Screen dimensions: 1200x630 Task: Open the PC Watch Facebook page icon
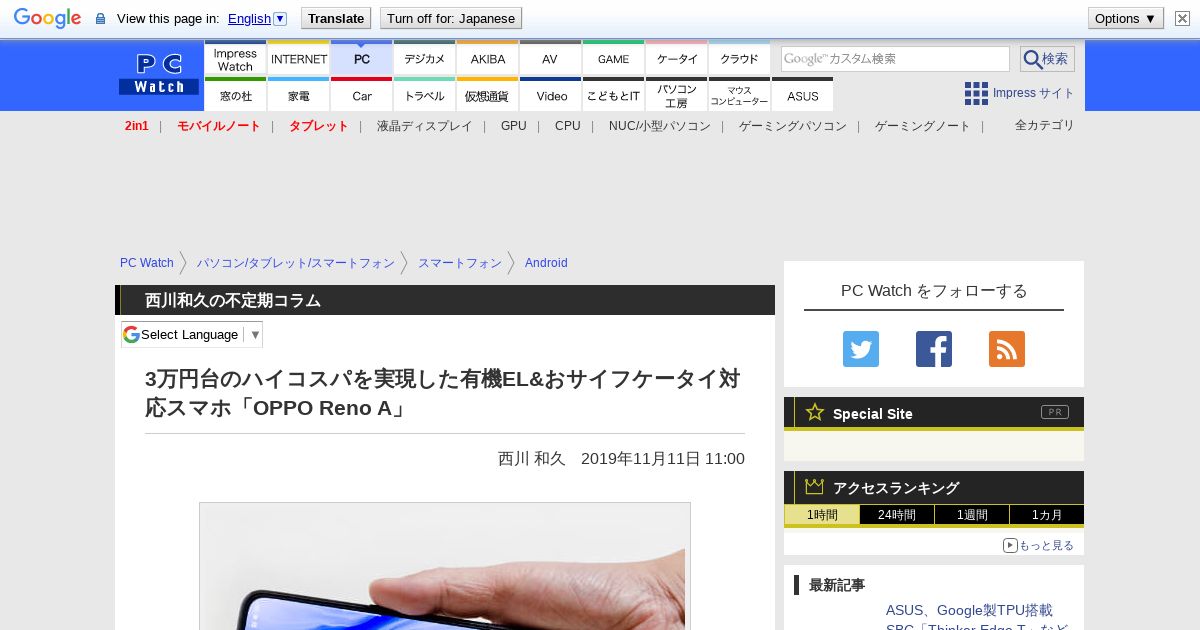point(934,349)
